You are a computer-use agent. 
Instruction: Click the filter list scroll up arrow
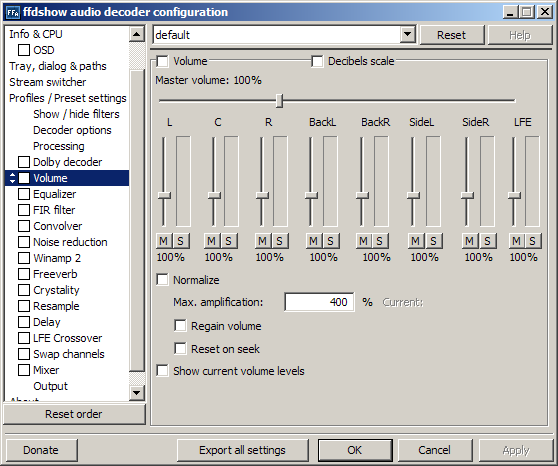[x=137, y=34]
